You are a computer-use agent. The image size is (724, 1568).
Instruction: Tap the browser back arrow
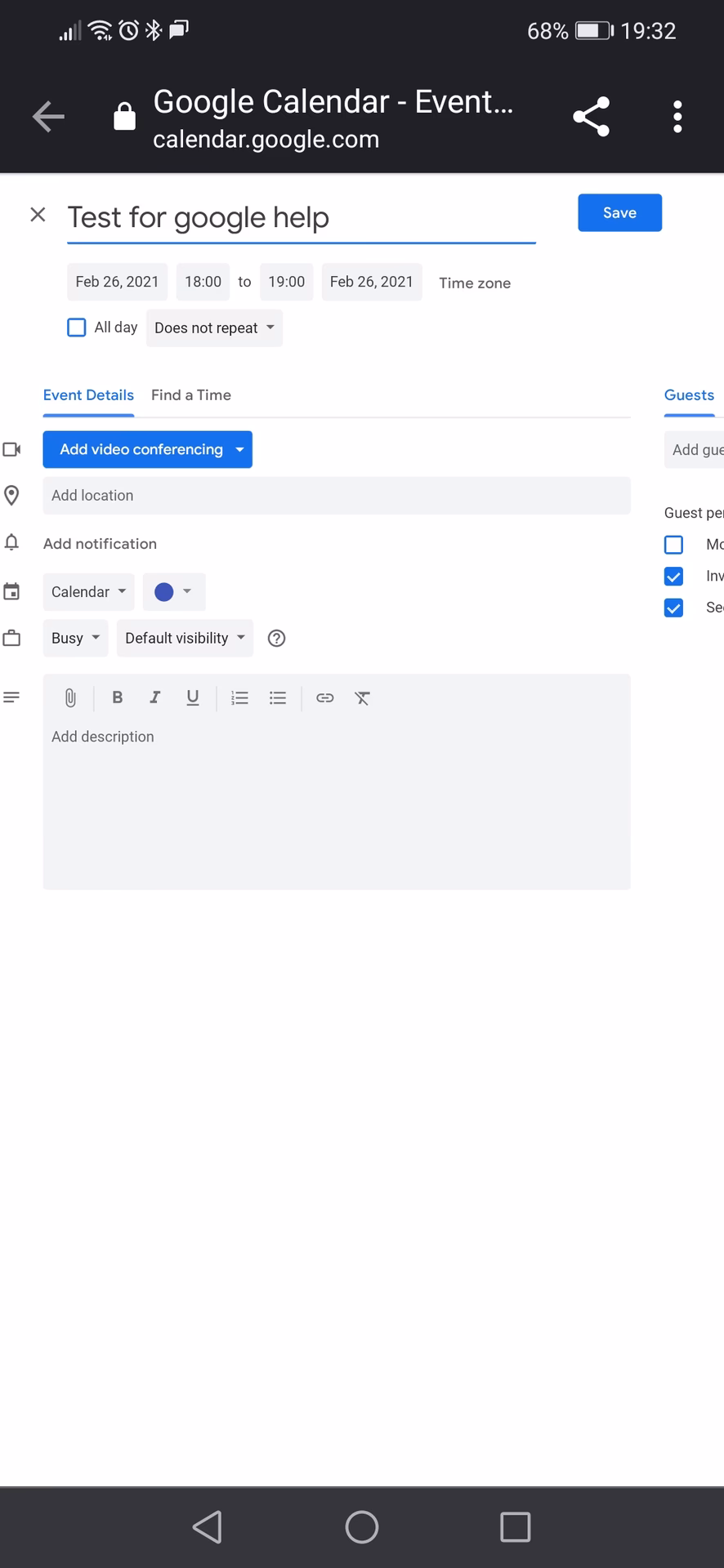coord(48,117)
